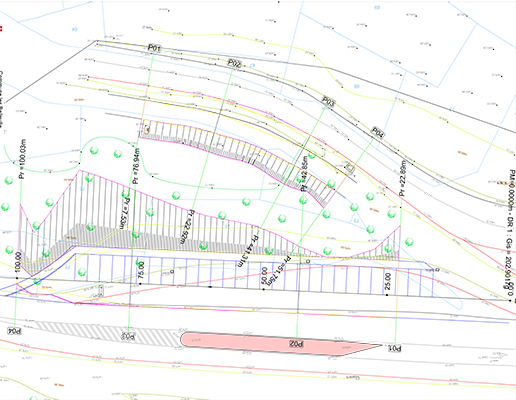Click the Pr =7.53m dimension text
Image resolution: width=516 pixels, height=400 pixels.
(x=125, y=214)
